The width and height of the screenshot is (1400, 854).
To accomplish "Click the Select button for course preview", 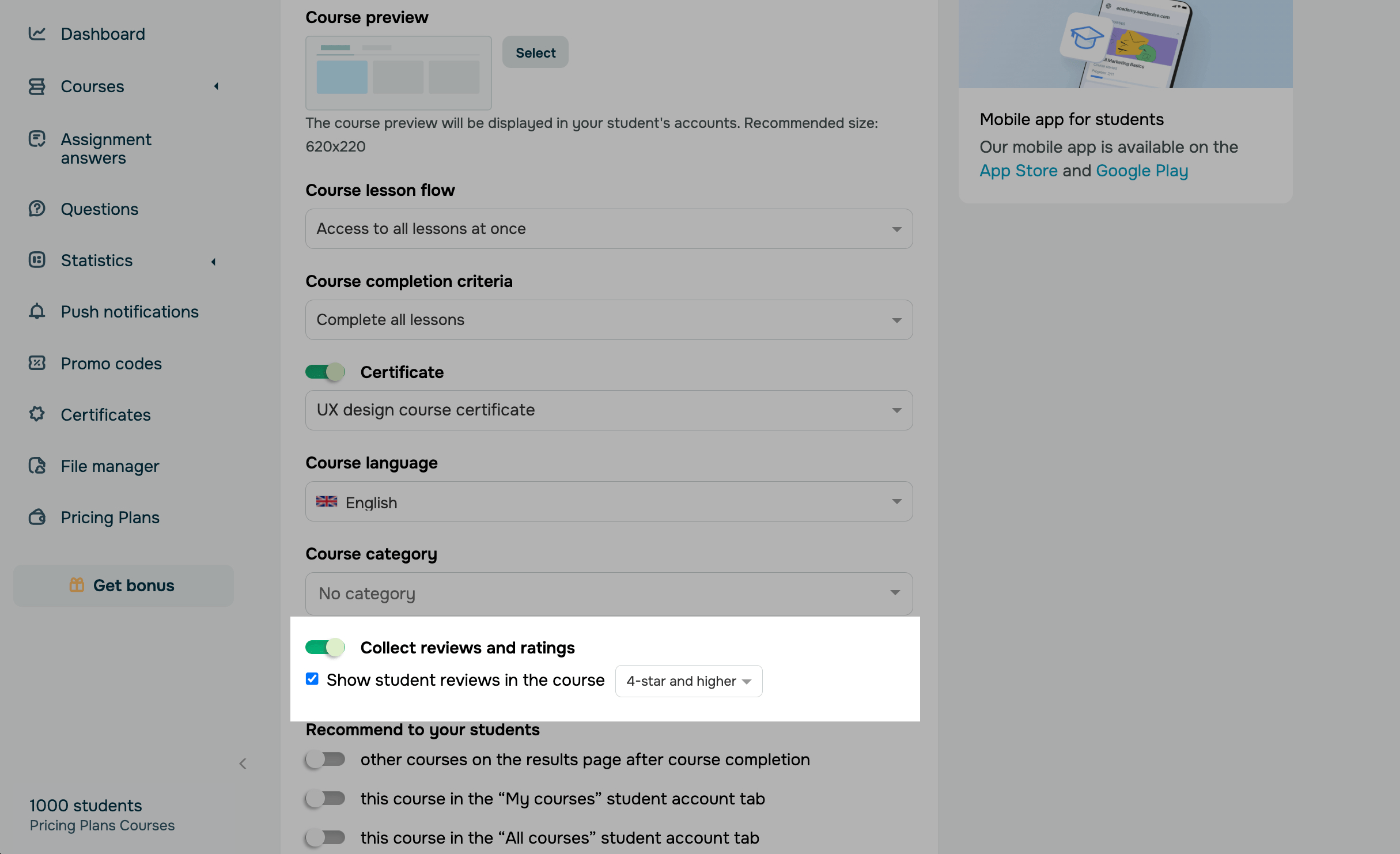I will pyautogui.click(x=535, y=52).
